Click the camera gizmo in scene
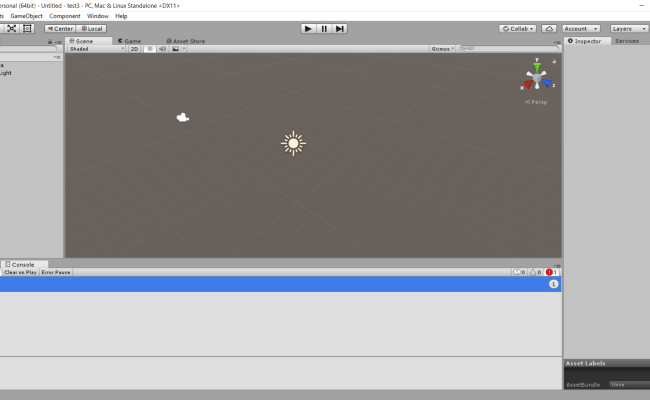Viewport: 650px width, 400px height. coord(183,118)
